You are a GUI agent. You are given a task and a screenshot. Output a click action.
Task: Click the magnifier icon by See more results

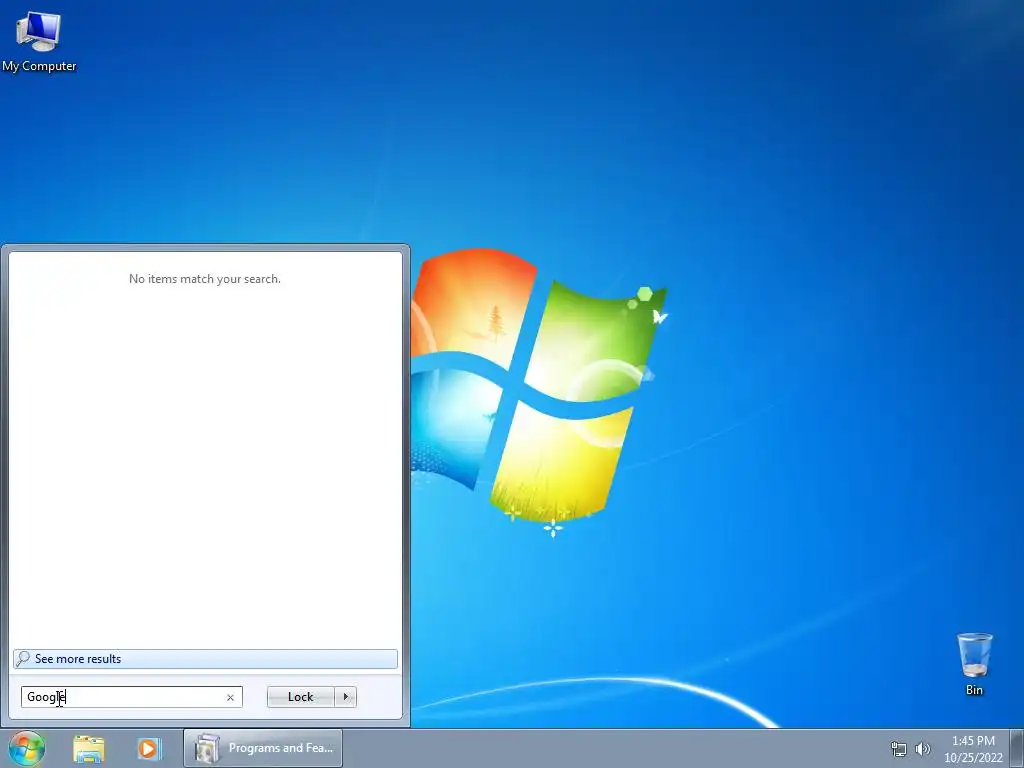click(23, 658)
